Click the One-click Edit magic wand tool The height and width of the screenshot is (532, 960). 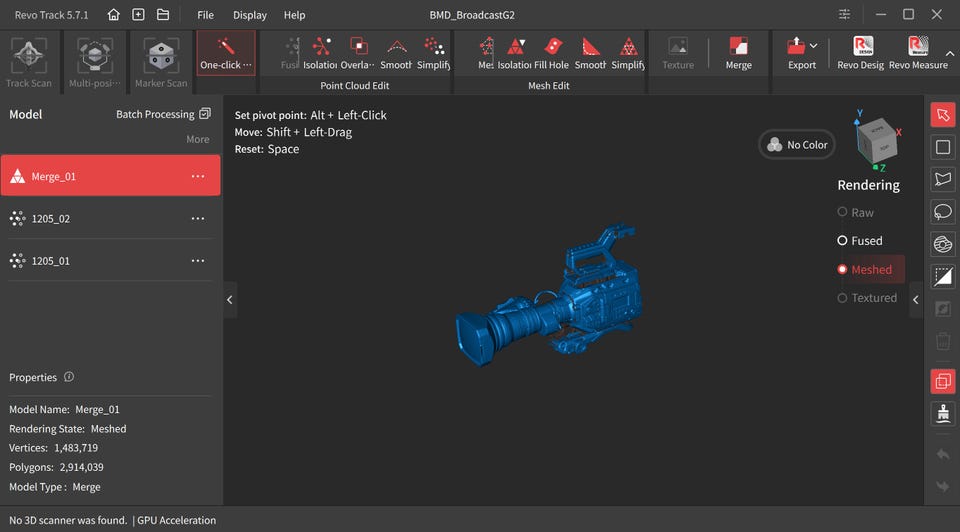[225, 52]
